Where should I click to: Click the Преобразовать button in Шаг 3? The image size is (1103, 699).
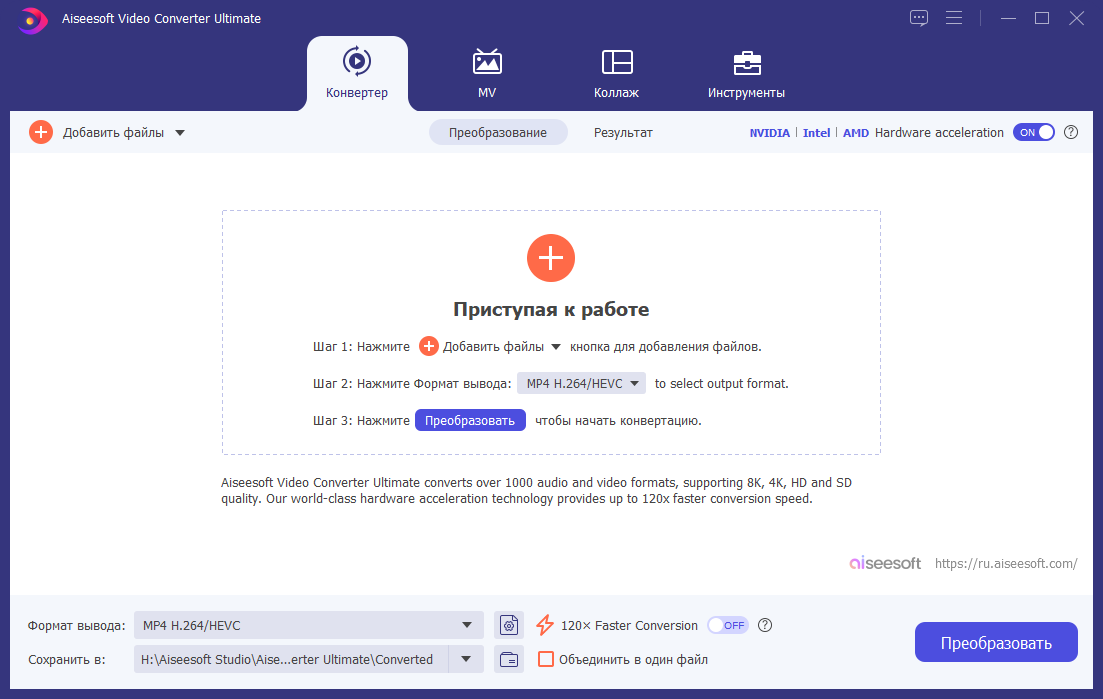point(470,421)
